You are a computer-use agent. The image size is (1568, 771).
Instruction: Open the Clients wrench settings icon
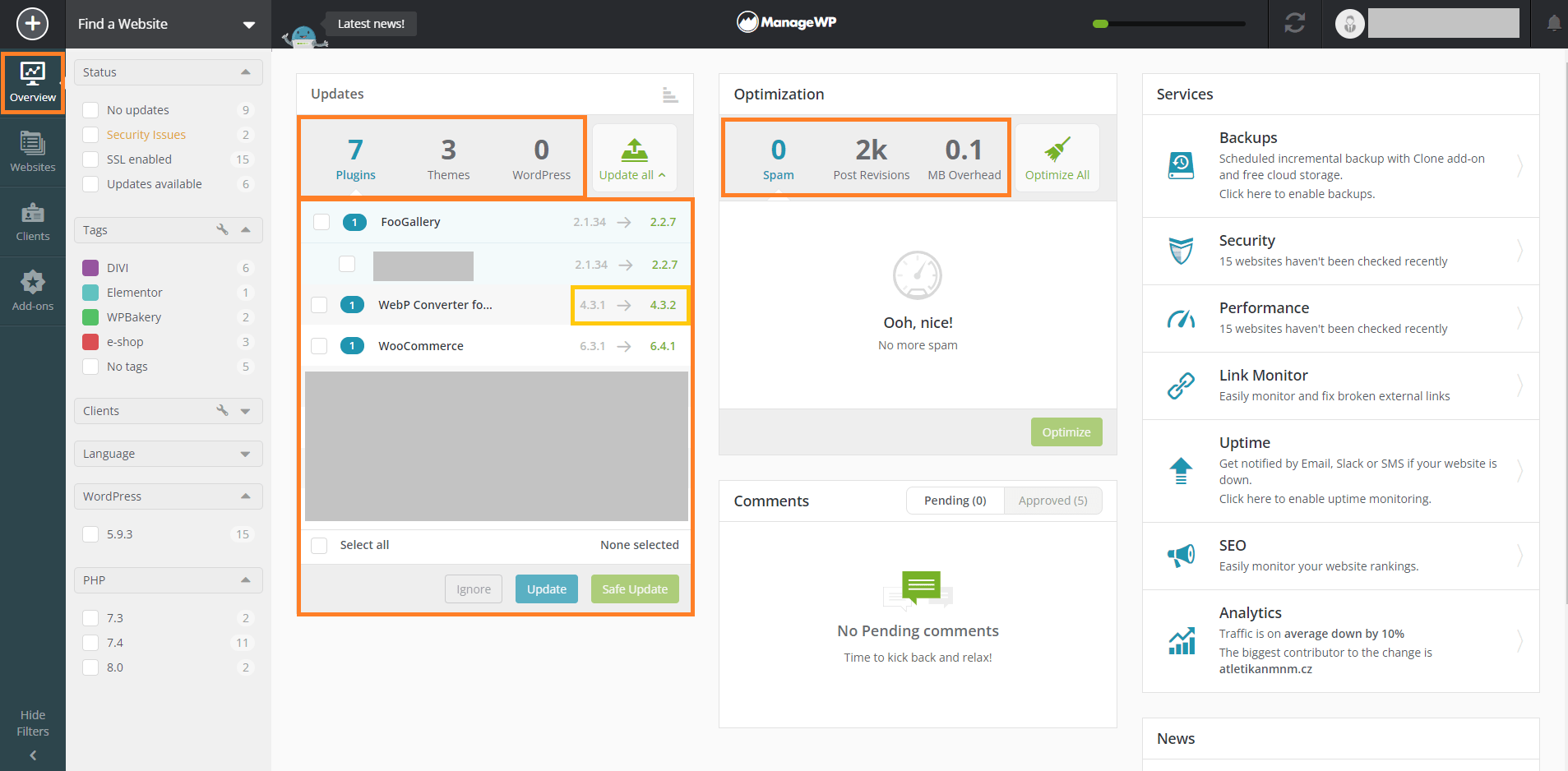pyautogui.click(x=222, y=411)
